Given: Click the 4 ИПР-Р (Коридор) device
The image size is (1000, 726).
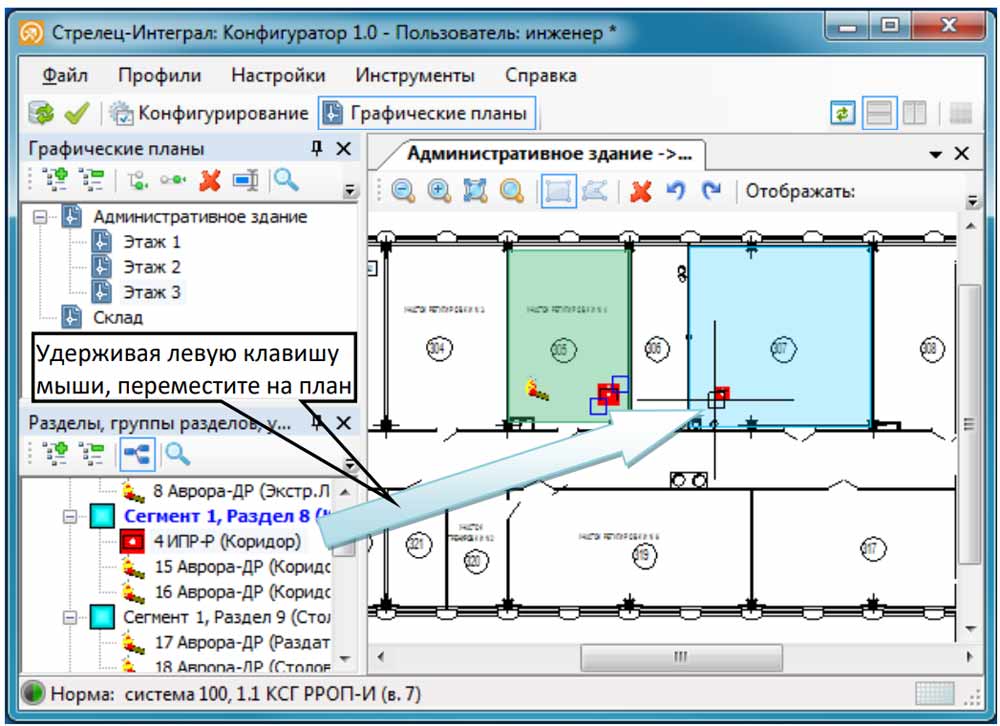Looking at the screenshot, I should pyautogui.click(x=226, y=542).
